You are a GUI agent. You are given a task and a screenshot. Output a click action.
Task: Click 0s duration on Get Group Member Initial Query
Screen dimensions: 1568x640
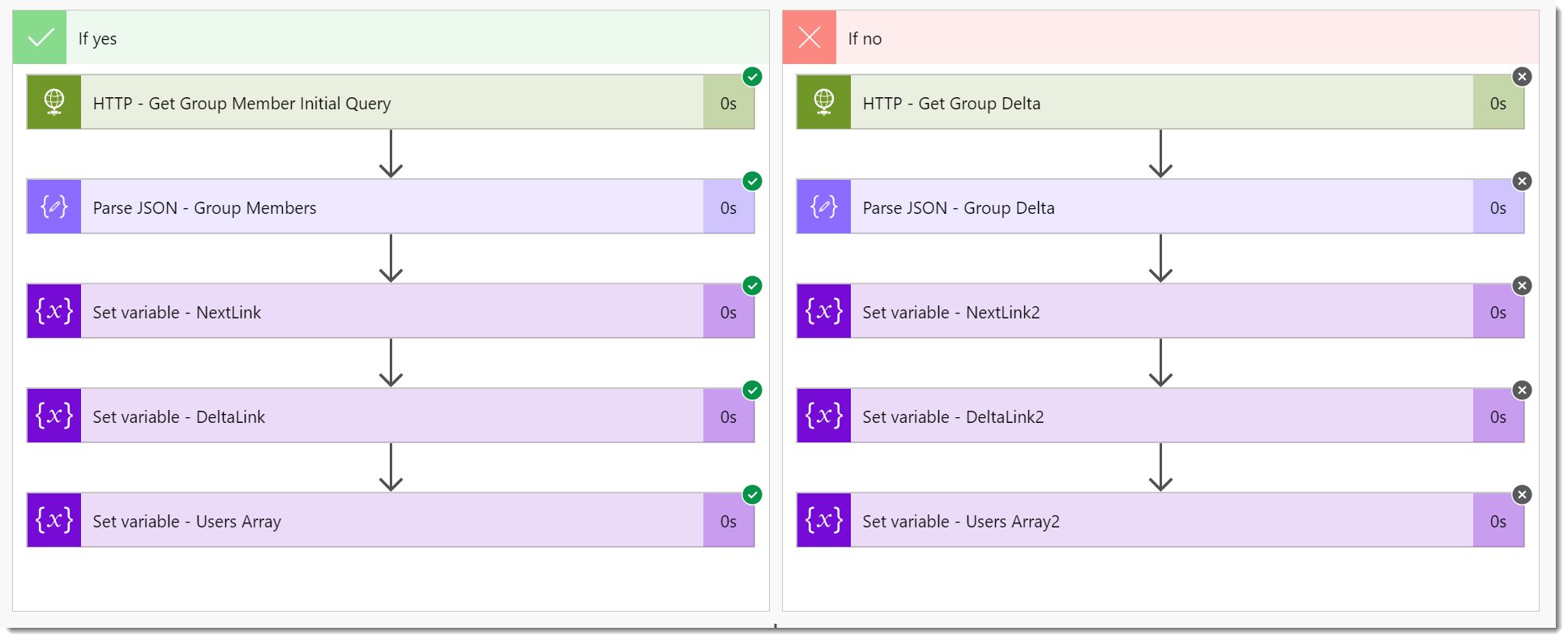(728, 104)
